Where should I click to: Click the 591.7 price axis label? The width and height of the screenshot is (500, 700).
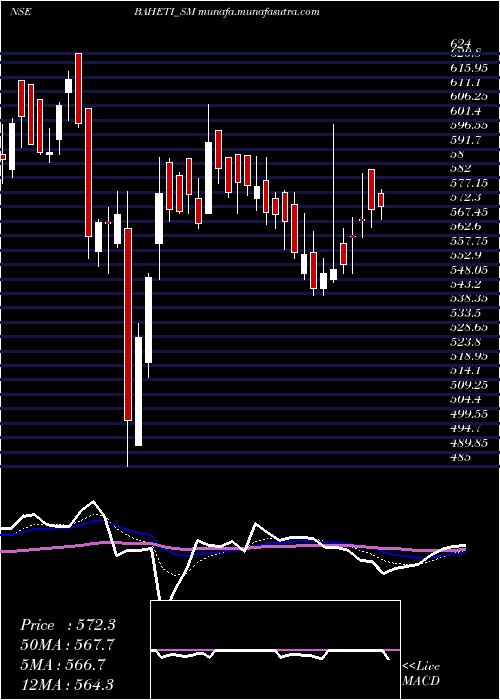pyautogui.click(x=466, y=139)
